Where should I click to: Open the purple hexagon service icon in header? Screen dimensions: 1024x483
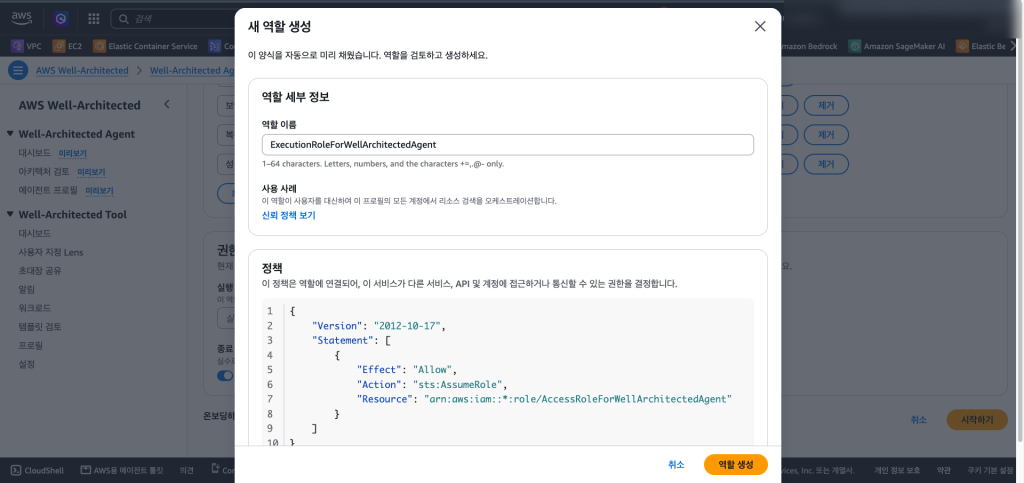click(61, 19)
